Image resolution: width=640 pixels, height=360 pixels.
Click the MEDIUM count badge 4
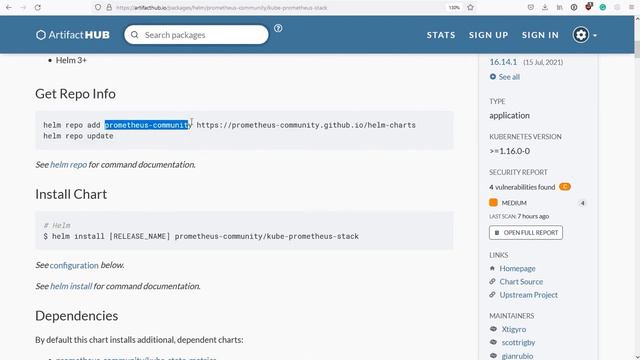pos(582,203)
